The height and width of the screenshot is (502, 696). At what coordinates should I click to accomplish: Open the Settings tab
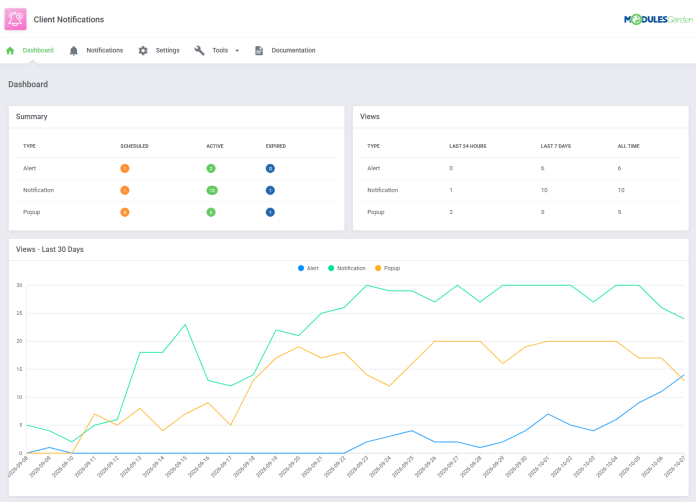[159, 51]
